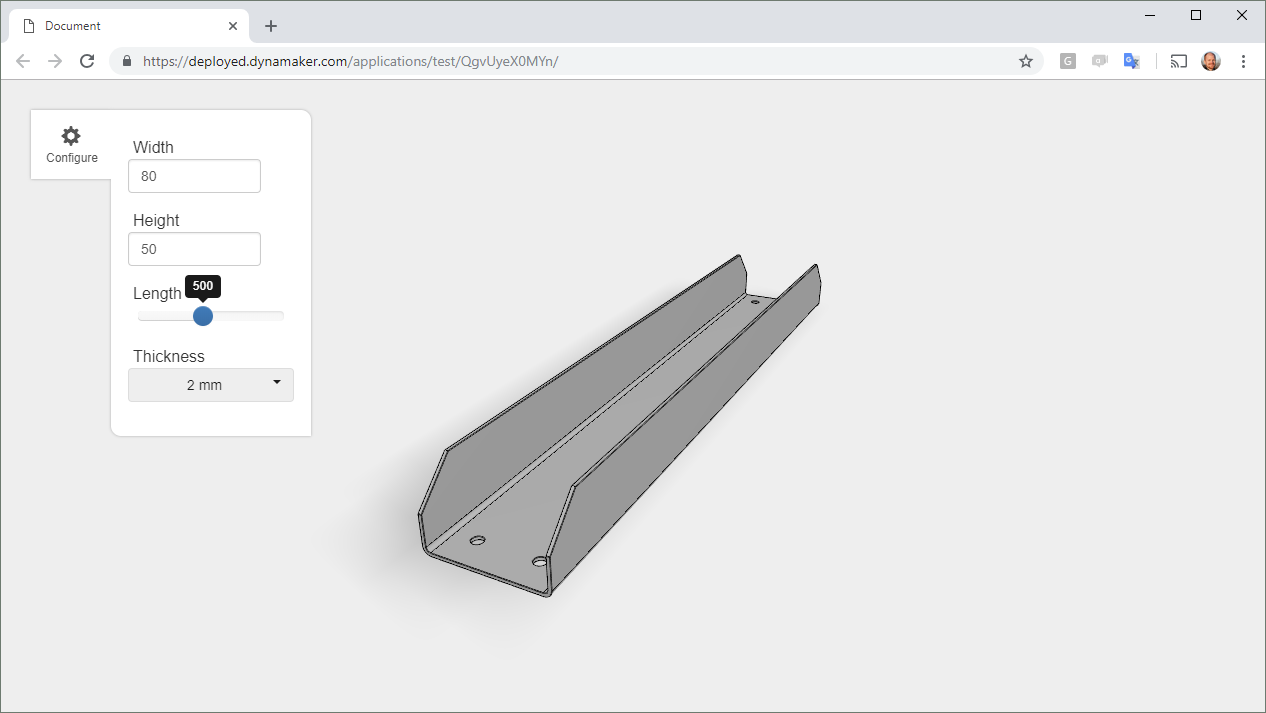Open the Thickness dropdown showing 2 mm
The width and height of the screenshot is (1266, 713).
coord(210,385)
